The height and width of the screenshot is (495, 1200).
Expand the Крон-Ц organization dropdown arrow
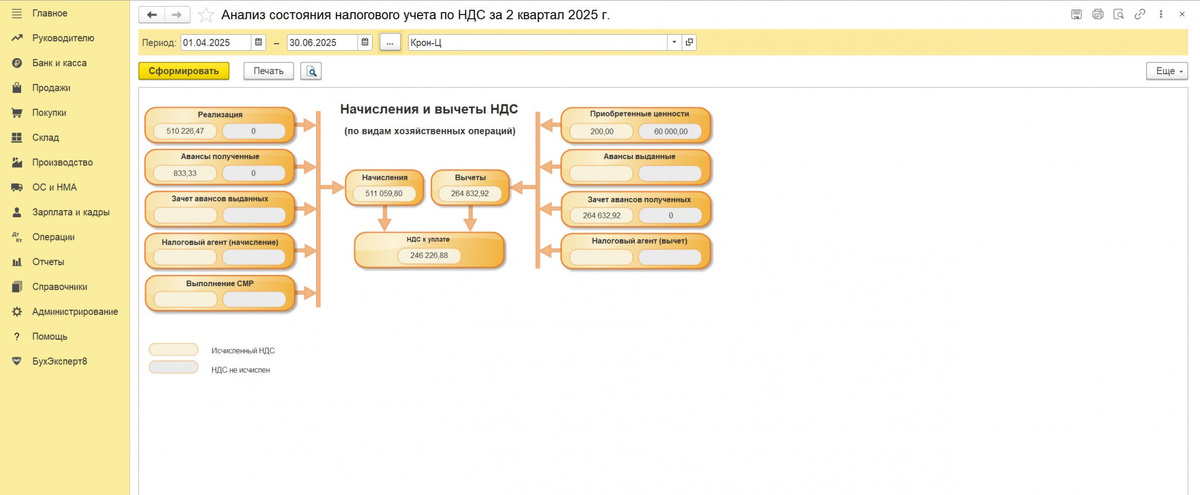pyautogui.click(x=675, y=43)
